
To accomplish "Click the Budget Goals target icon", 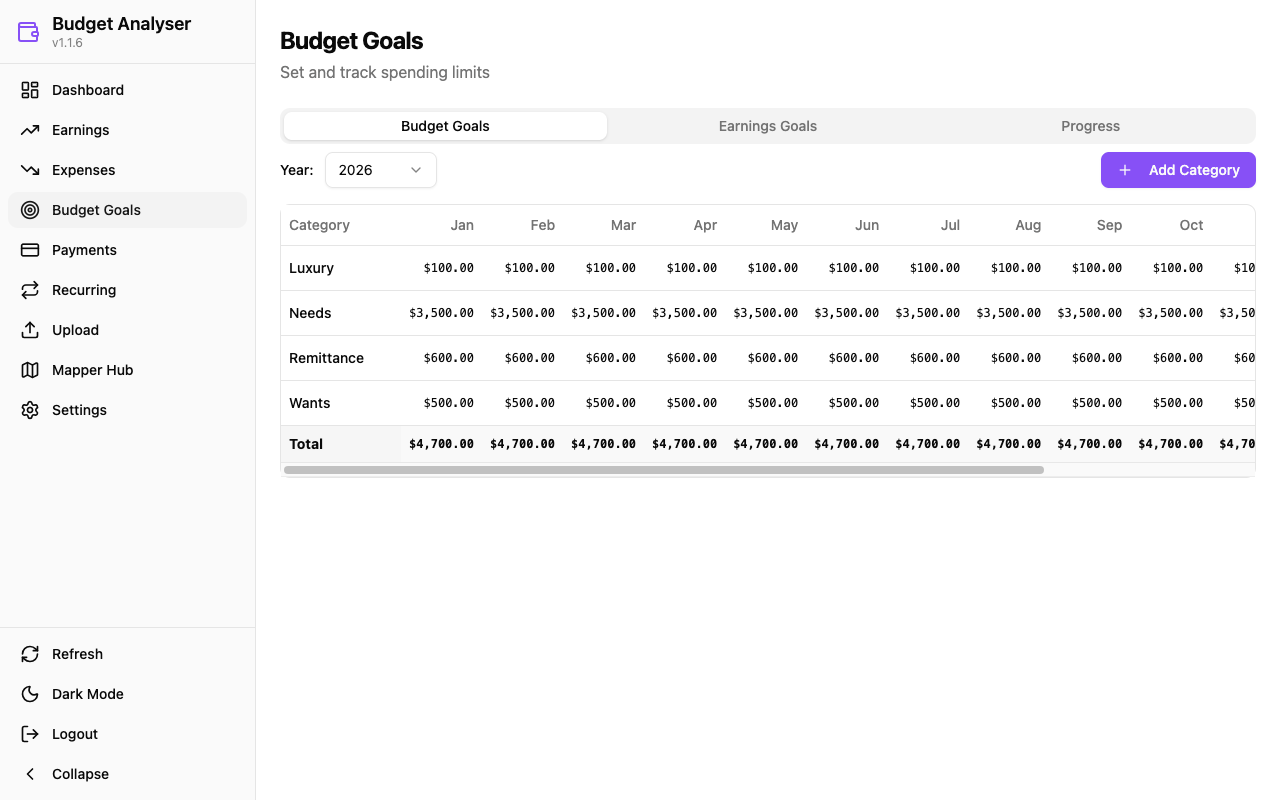I will (x=29, y=210).
